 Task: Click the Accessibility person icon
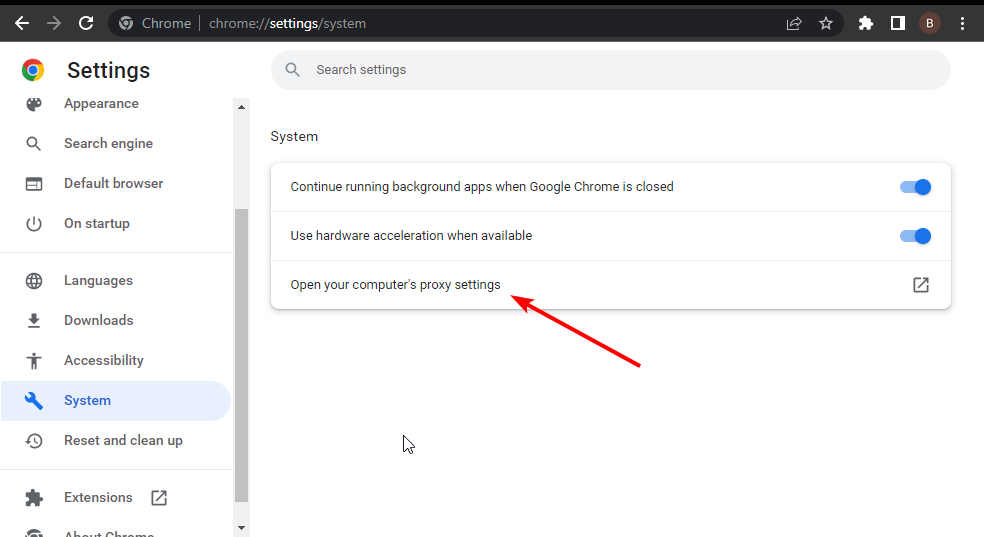pos(34,361)
